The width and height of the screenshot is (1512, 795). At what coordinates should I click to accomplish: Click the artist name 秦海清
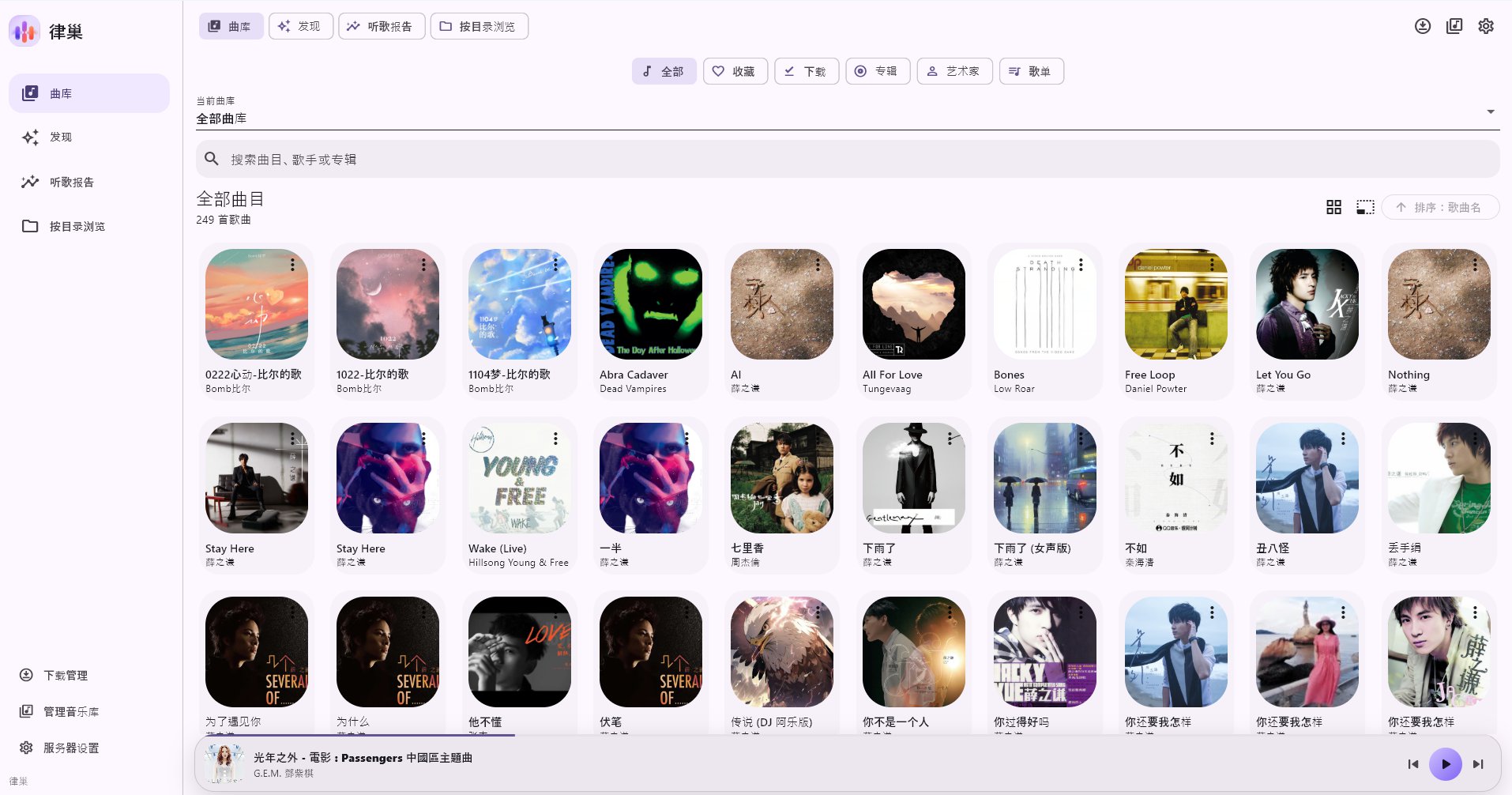tap(1139, 563)
